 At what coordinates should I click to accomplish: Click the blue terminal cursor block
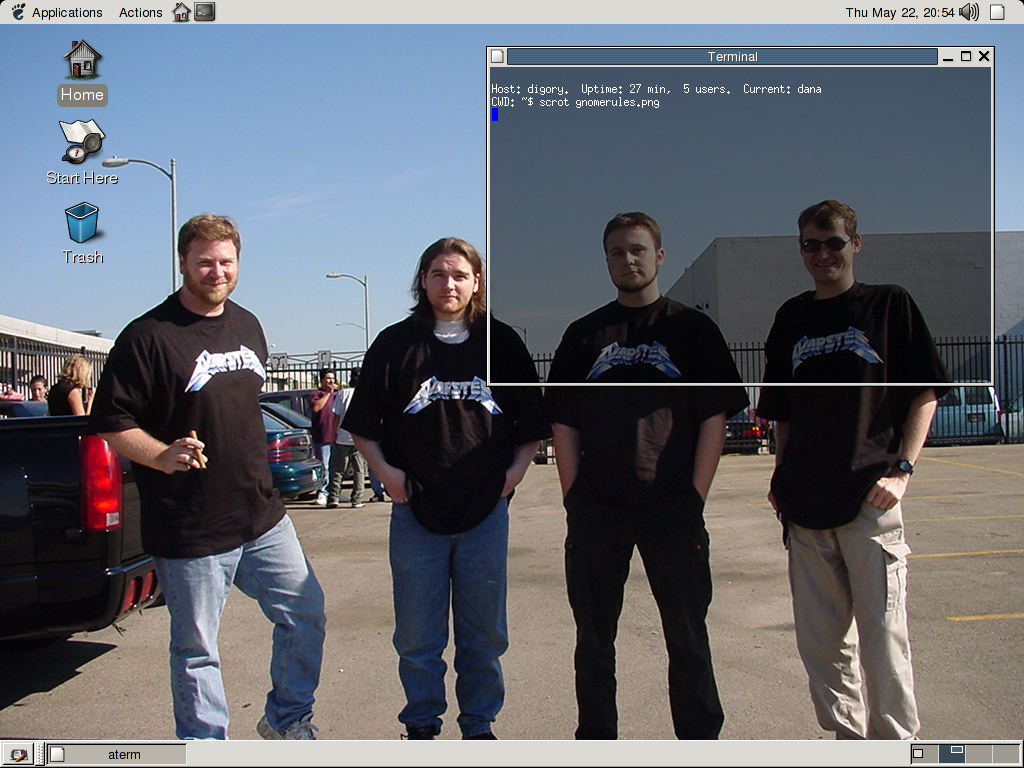click(494, 115)
